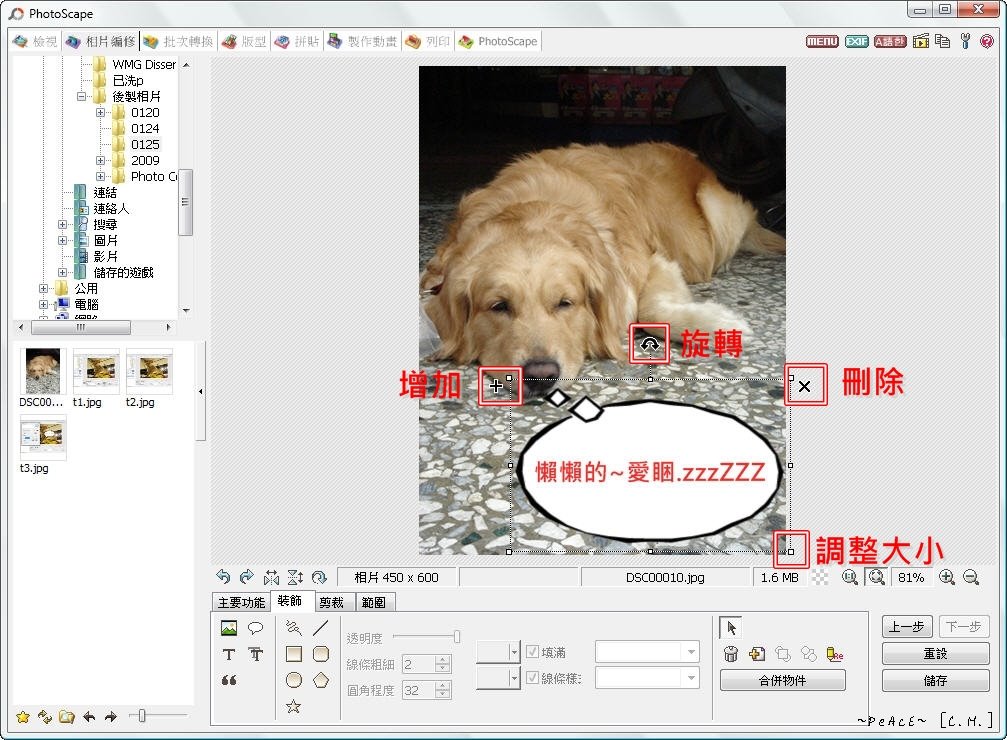1007x740 pixels.
Task: Expand the Photo C folder node
Action: (100, 176)
